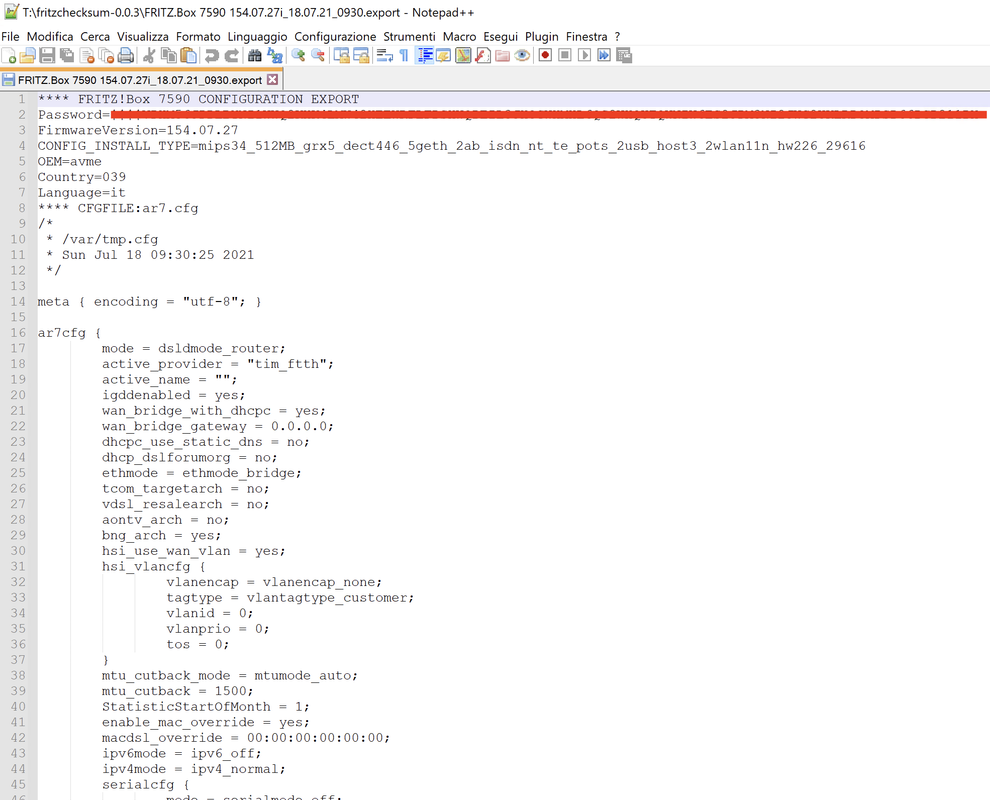Open Folder as Workspace toolbar icon
This screenshot has width=990, height=800.
coord(502,56)
